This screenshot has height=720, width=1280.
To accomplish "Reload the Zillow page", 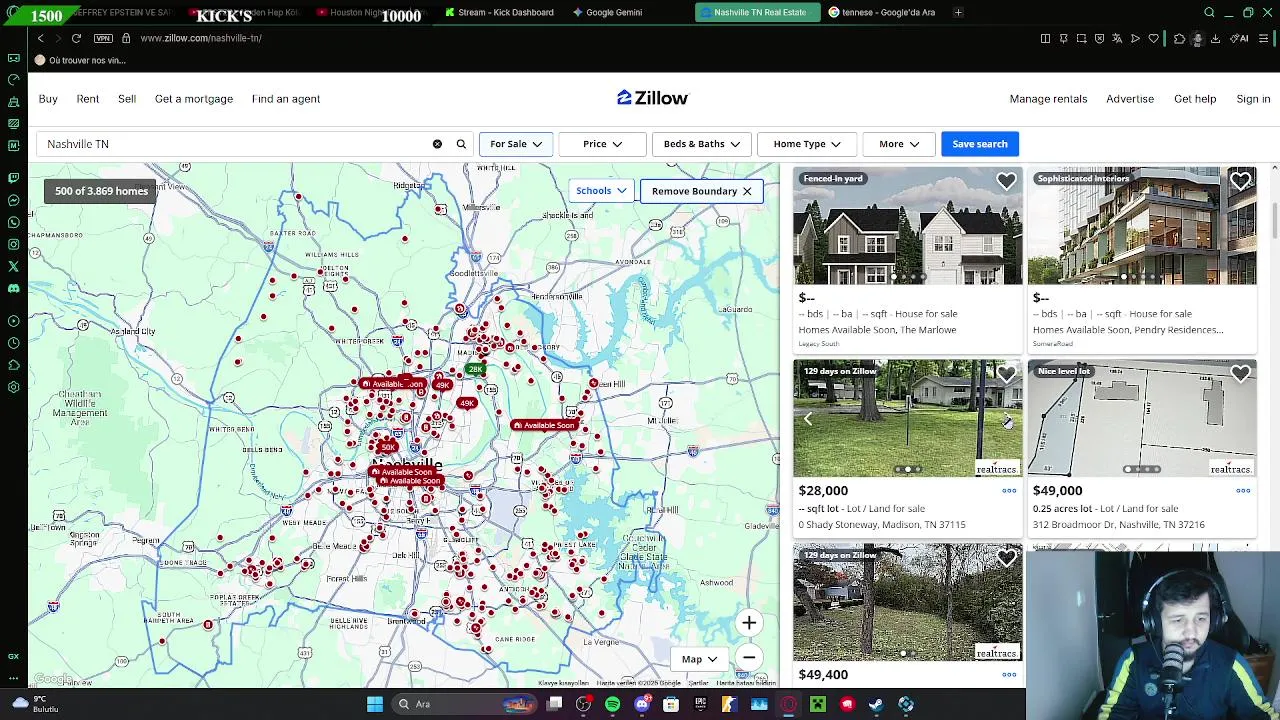I will point(76,38).
